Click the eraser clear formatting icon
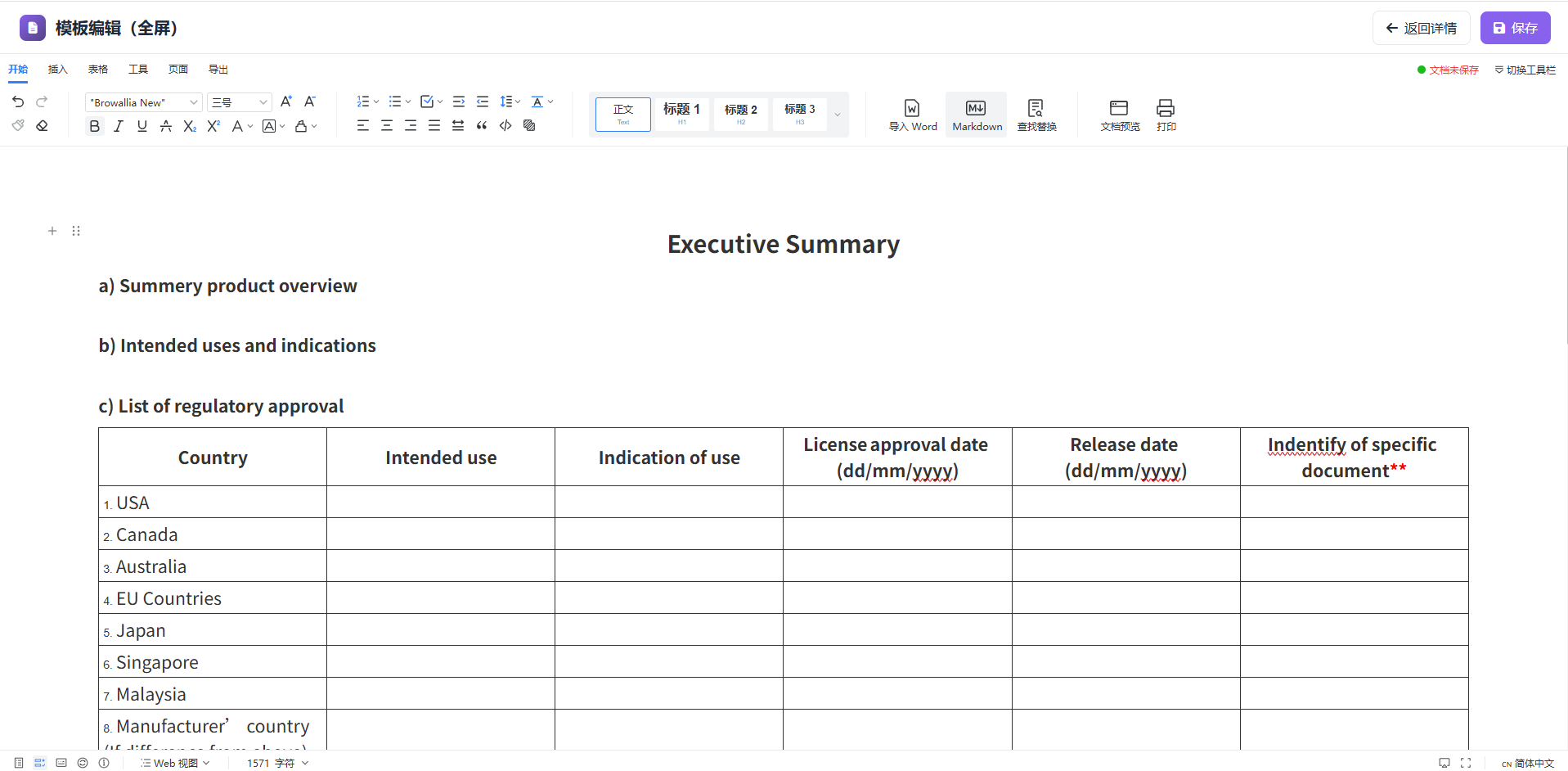The height and width of the screenshot is (771, 1568). click(42, 126)
